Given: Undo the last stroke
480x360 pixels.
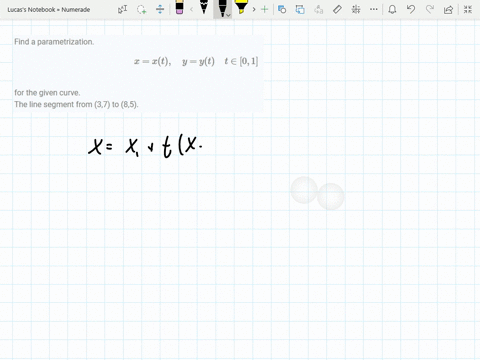Looking at the screenshot, I should (x=411, y=9).
